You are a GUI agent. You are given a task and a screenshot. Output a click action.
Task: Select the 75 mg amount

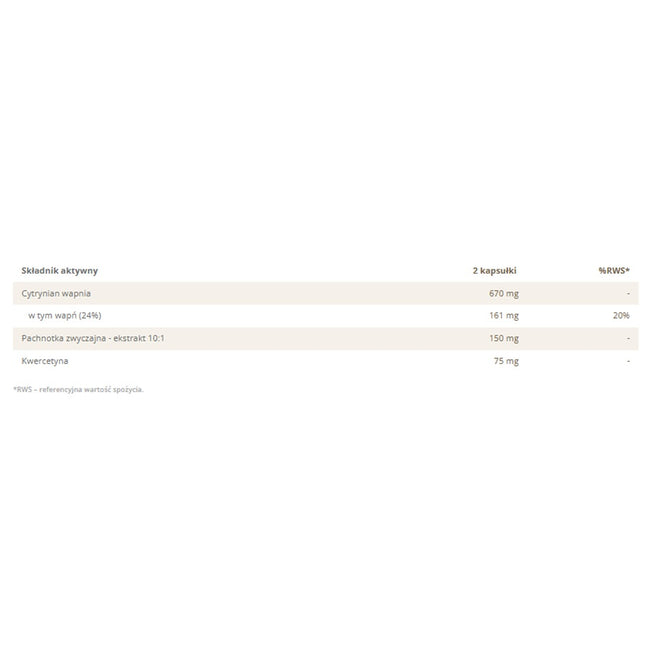(x=506, y=361)
